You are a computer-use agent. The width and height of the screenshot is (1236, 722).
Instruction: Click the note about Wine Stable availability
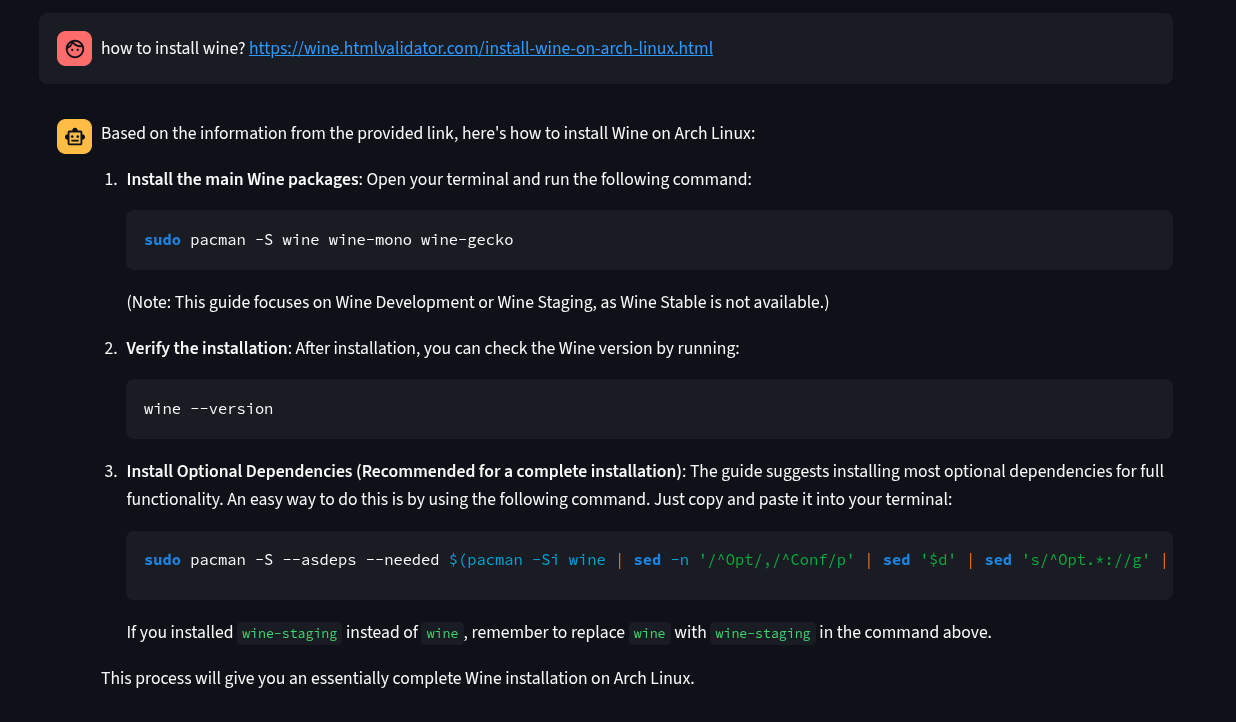[x=477, y=302]
